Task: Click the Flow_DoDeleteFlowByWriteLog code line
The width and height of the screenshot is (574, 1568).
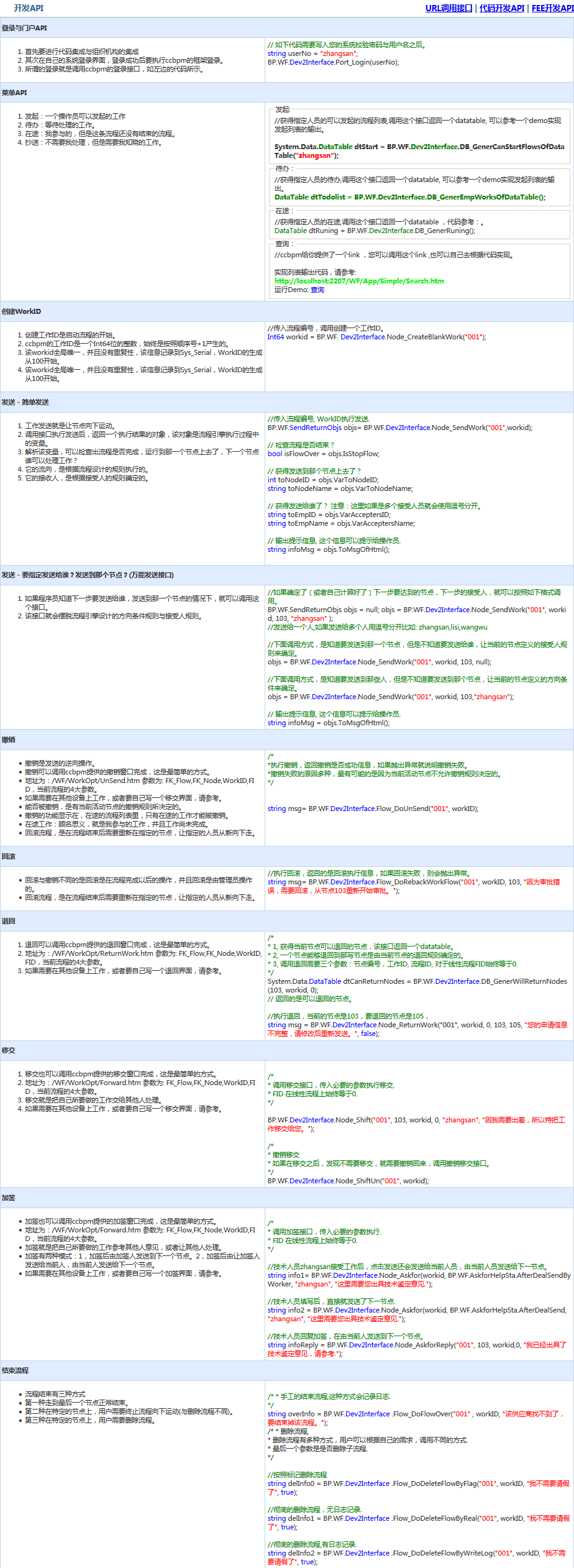Action: tap(417, 1557)
